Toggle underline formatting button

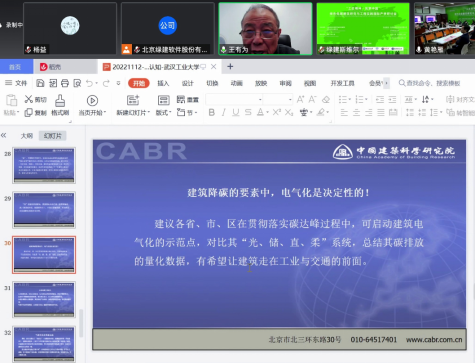pyautogui.click(x=236, y=112)
